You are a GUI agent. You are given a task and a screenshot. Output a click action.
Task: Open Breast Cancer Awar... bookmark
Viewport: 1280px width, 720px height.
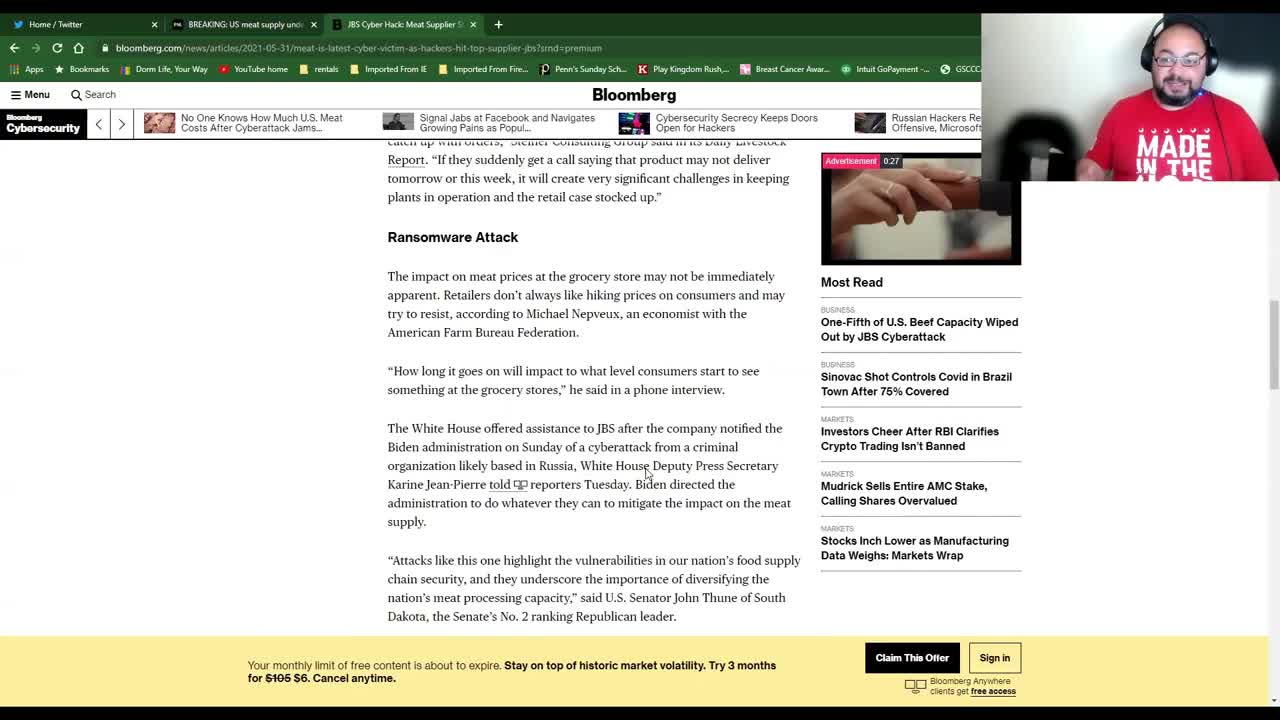785,69
